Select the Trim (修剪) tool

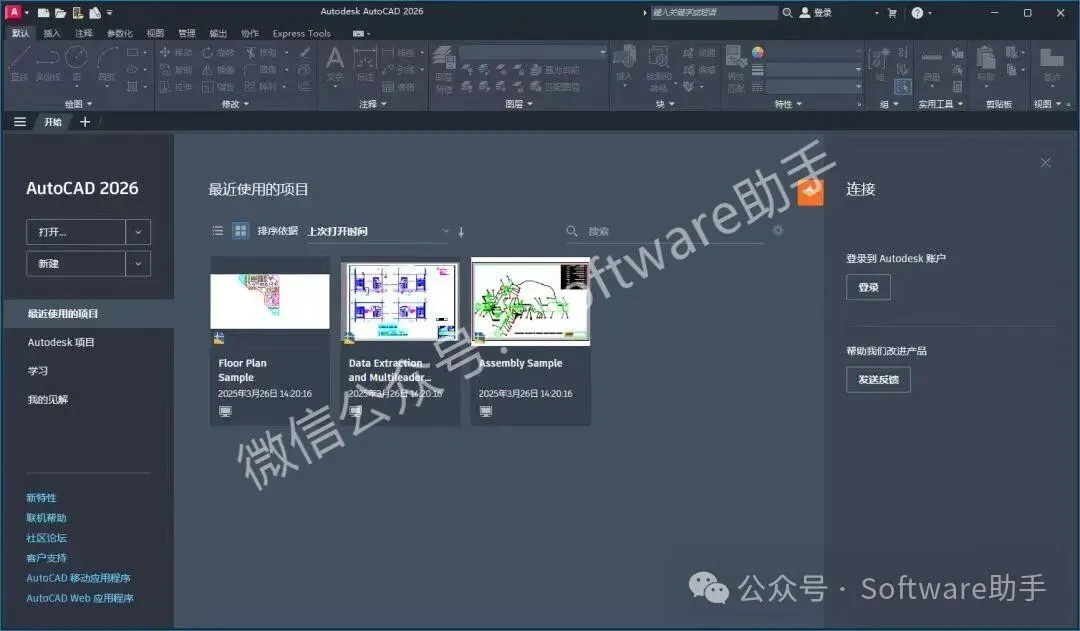(261, 52)
